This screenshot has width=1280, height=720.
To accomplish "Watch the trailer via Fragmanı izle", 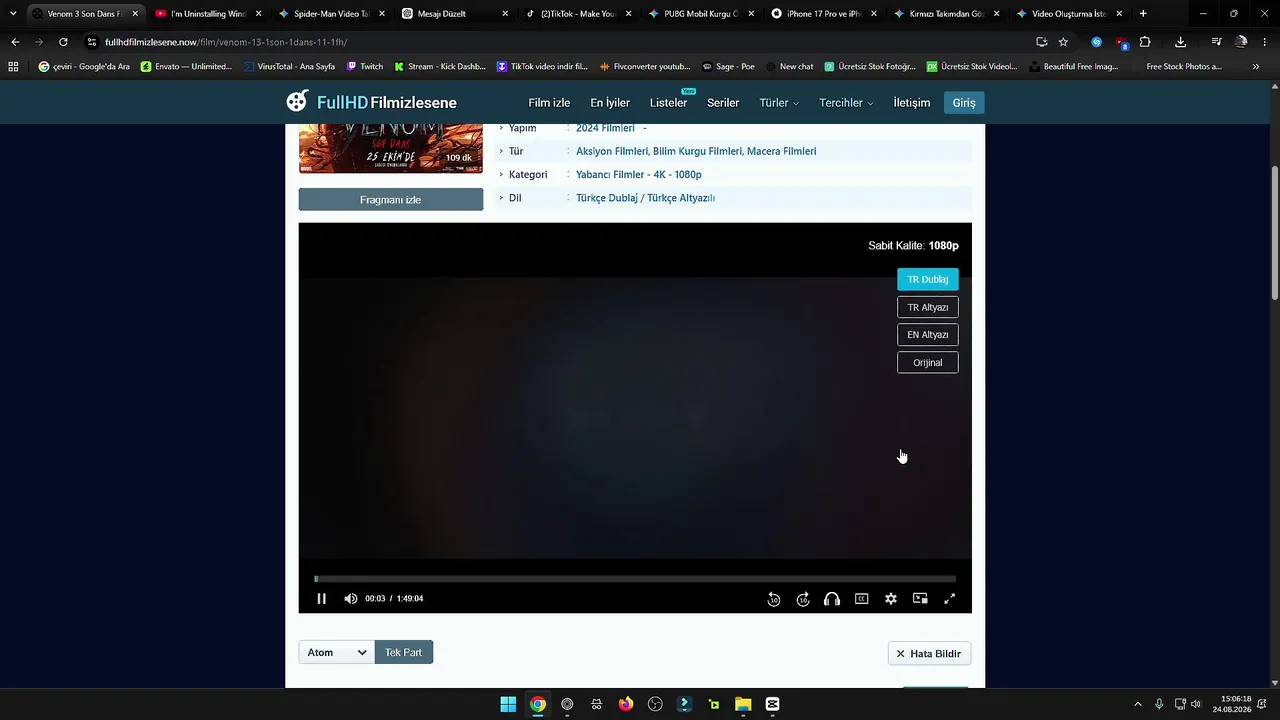I will click(391, 200).
